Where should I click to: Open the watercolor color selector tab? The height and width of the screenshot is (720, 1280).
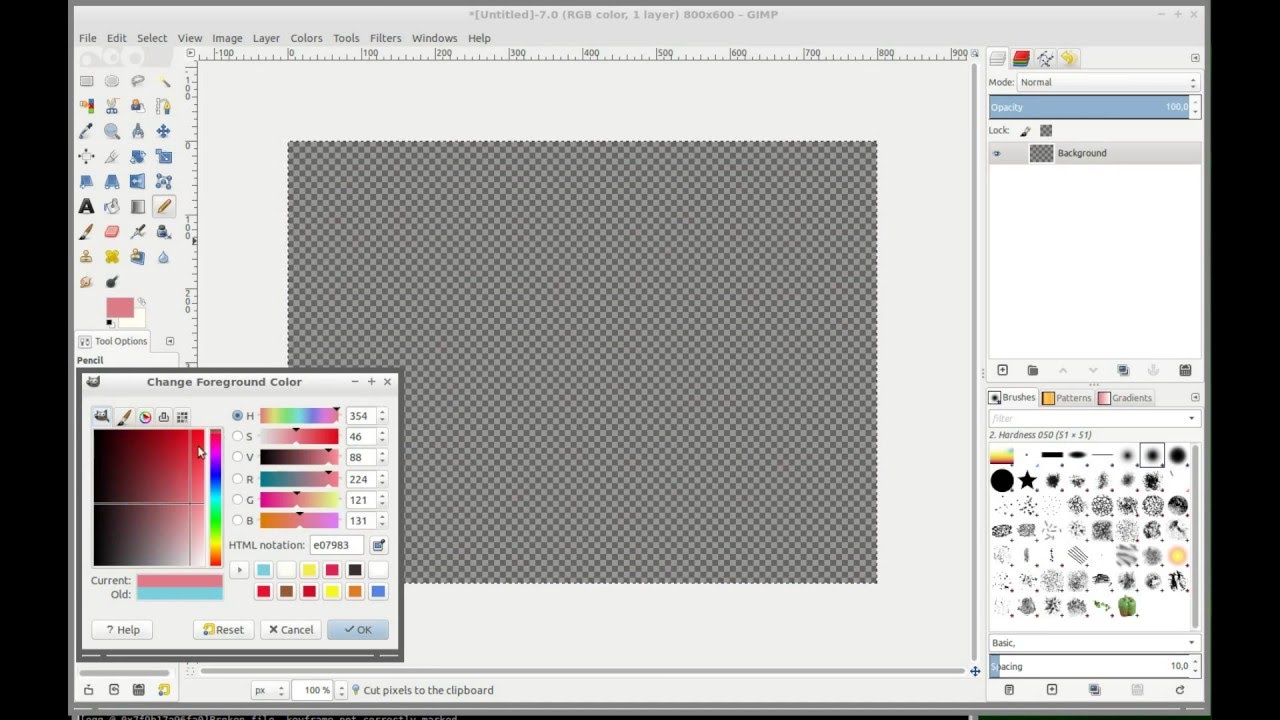coord(124,416)
